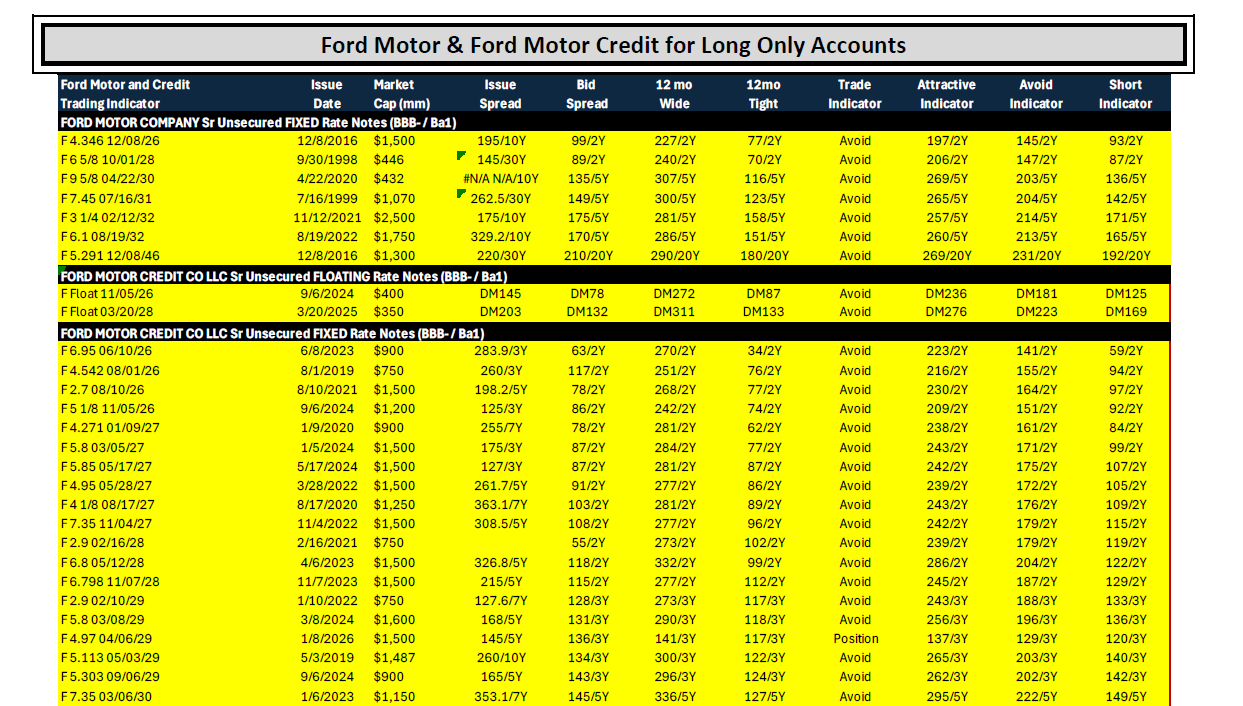This screenshot has height=706, width=1243.
Task: Select the $2,500 market cap cell
Action: [395, 217]
